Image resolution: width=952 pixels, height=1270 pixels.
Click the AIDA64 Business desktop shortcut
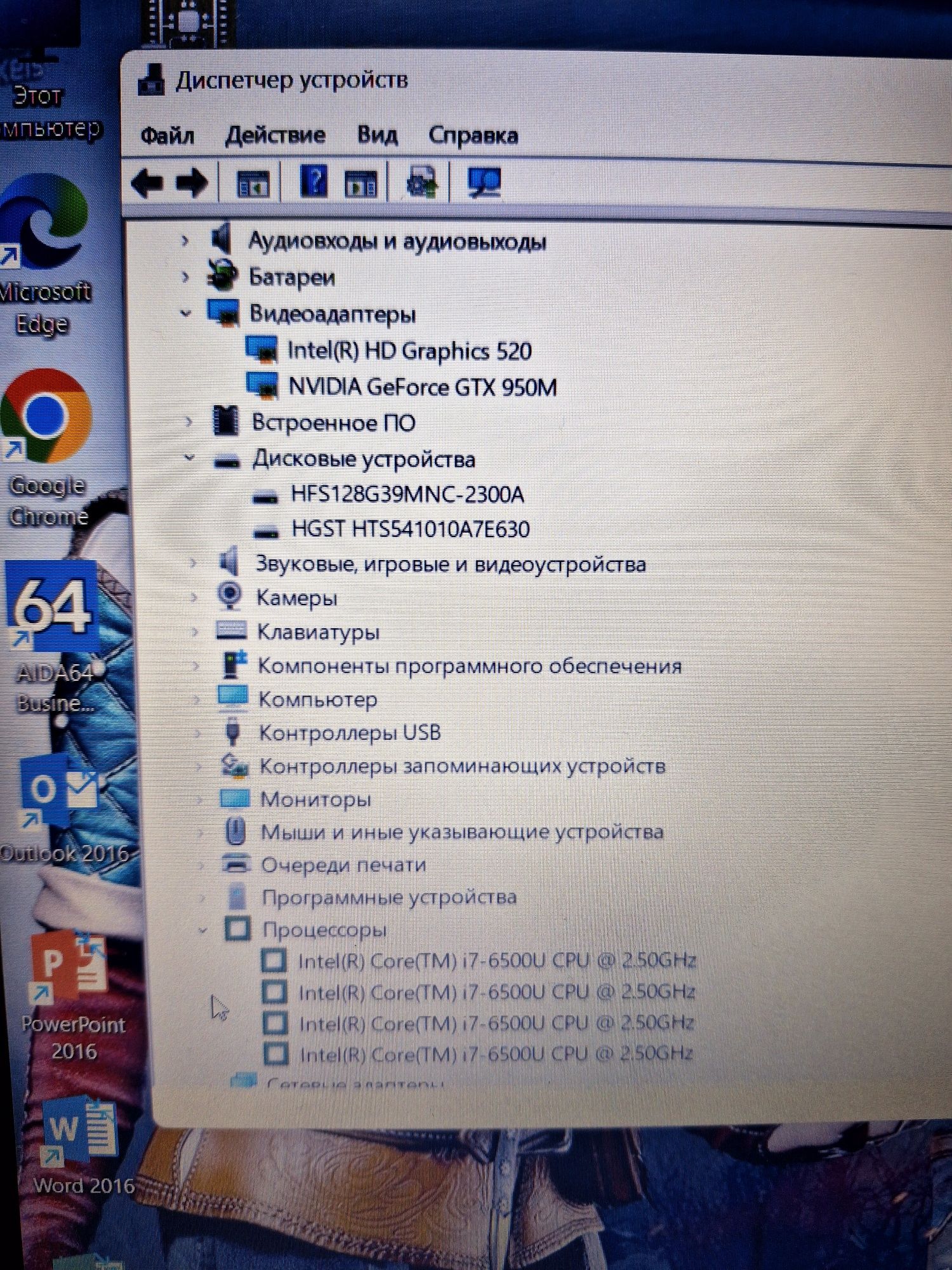pos(53,639)
